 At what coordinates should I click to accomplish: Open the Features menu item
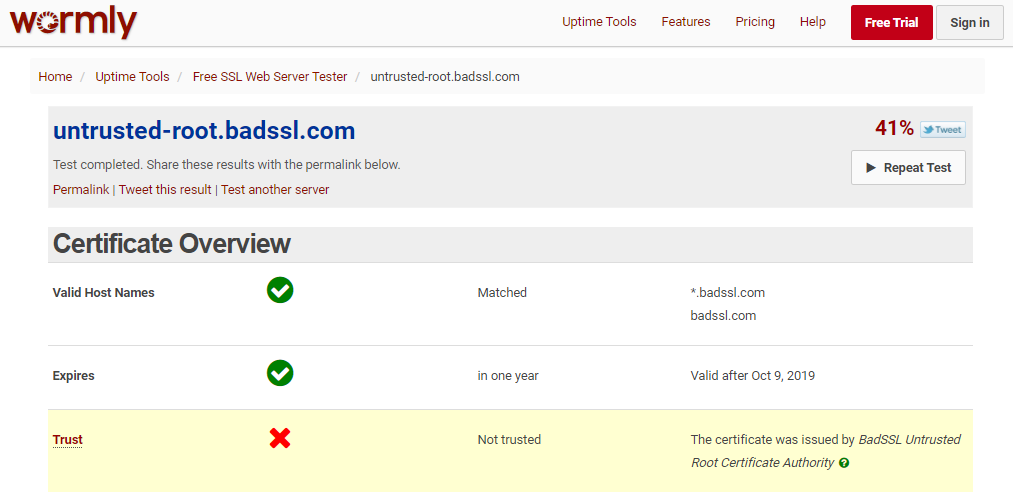(686, 22)
